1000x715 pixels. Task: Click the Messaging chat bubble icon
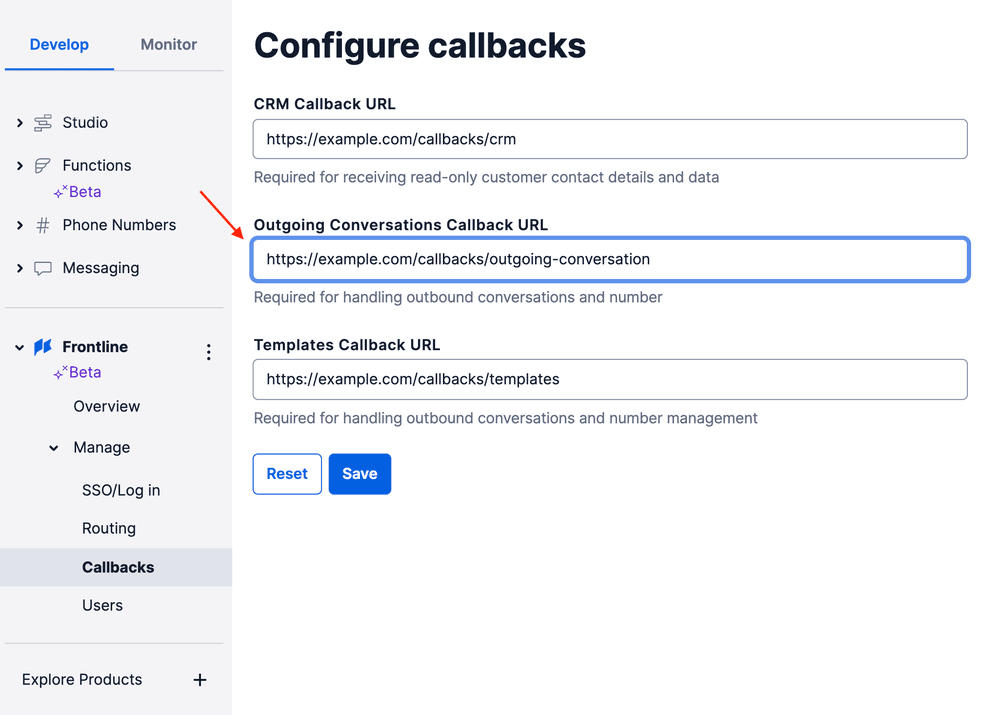coord(43,268)
